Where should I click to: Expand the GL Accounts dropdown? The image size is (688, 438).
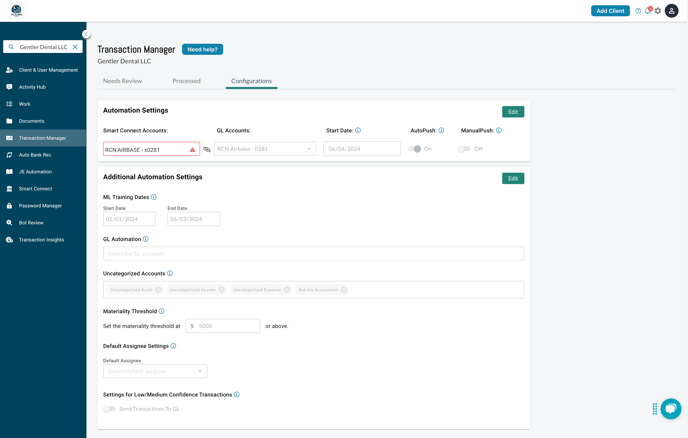coord(265,149)
